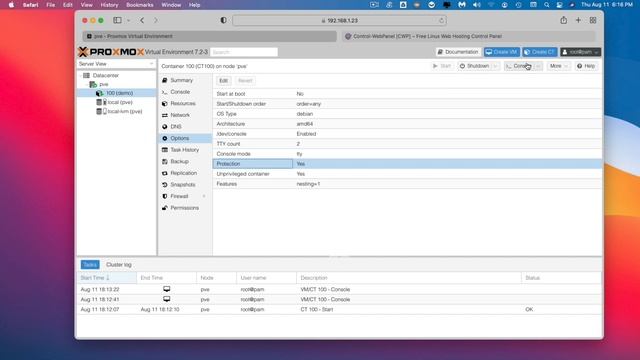Select the pve node in tree
This screenshot has width=640, height=360.
coord(104,84)
